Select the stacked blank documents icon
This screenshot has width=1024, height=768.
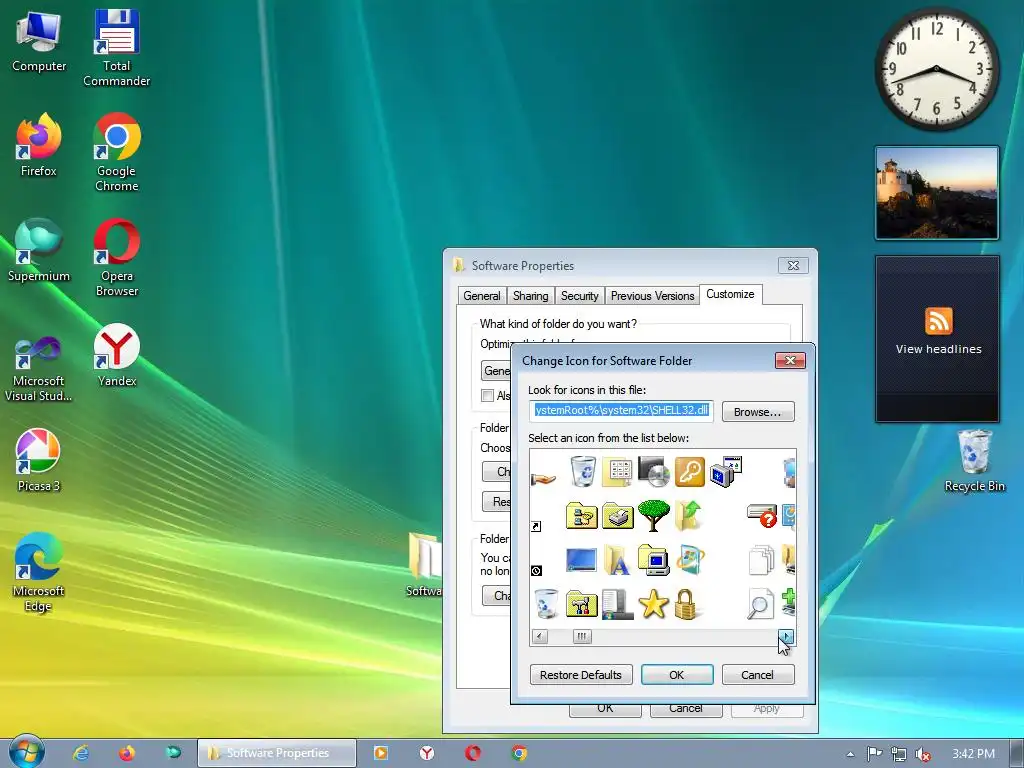pos(761,560)
